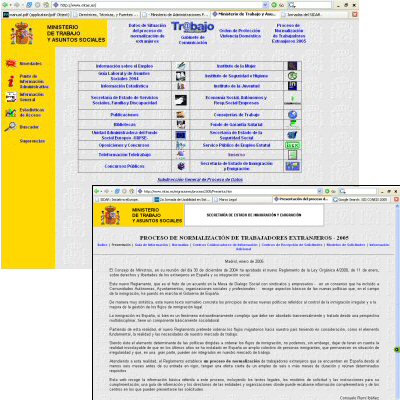Click the back arrow in the top browser
This screenshot has height=400, width=400.
tap(5, 5)
